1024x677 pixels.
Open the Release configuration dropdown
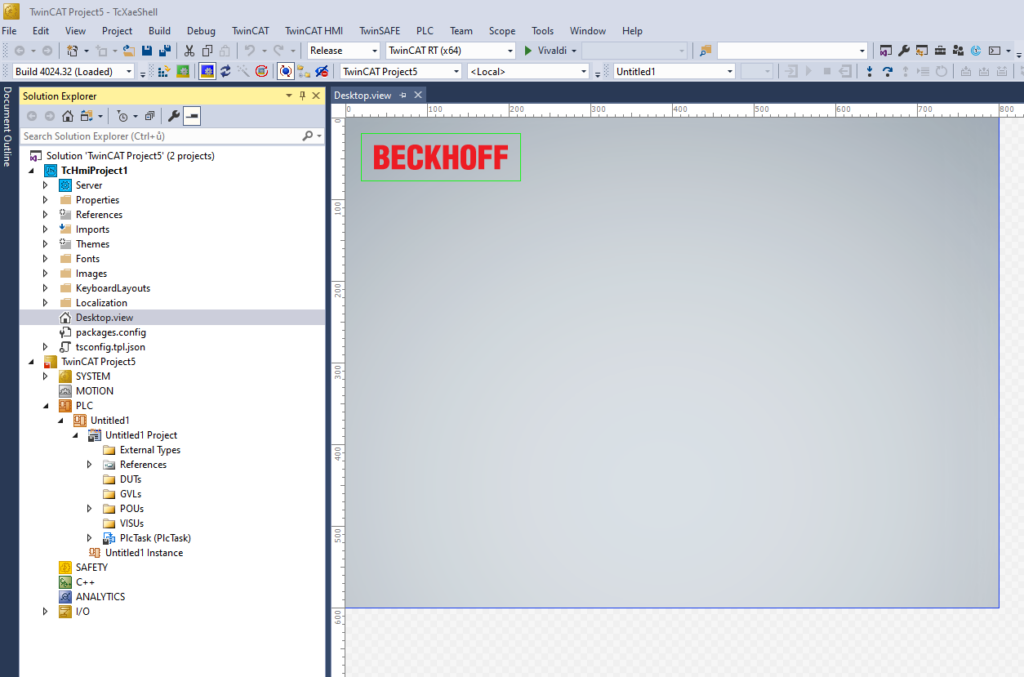pyautogui.click(x=343, y=50)
